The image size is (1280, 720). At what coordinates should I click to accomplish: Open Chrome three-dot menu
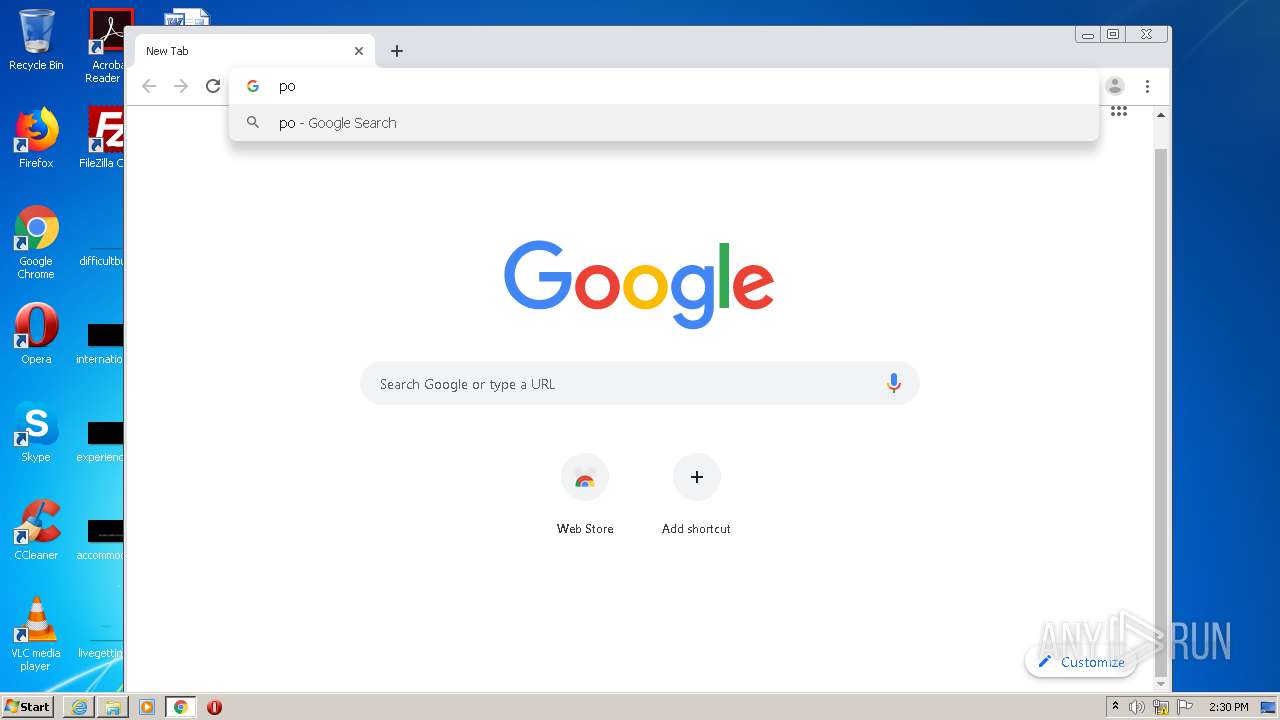(1148, 86)
